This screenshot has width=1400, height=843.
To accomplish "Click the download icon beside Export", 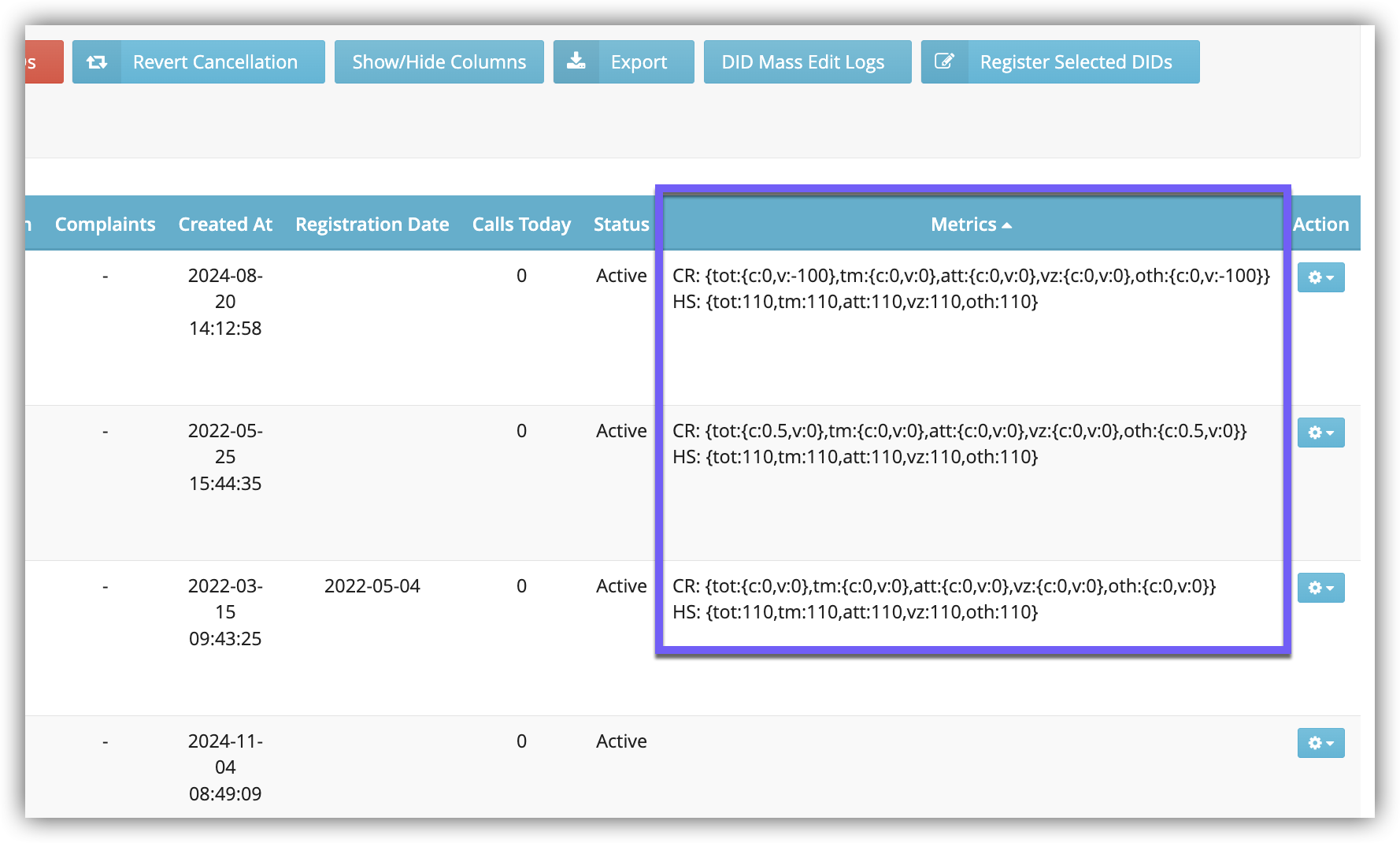I will click(576, 62).
